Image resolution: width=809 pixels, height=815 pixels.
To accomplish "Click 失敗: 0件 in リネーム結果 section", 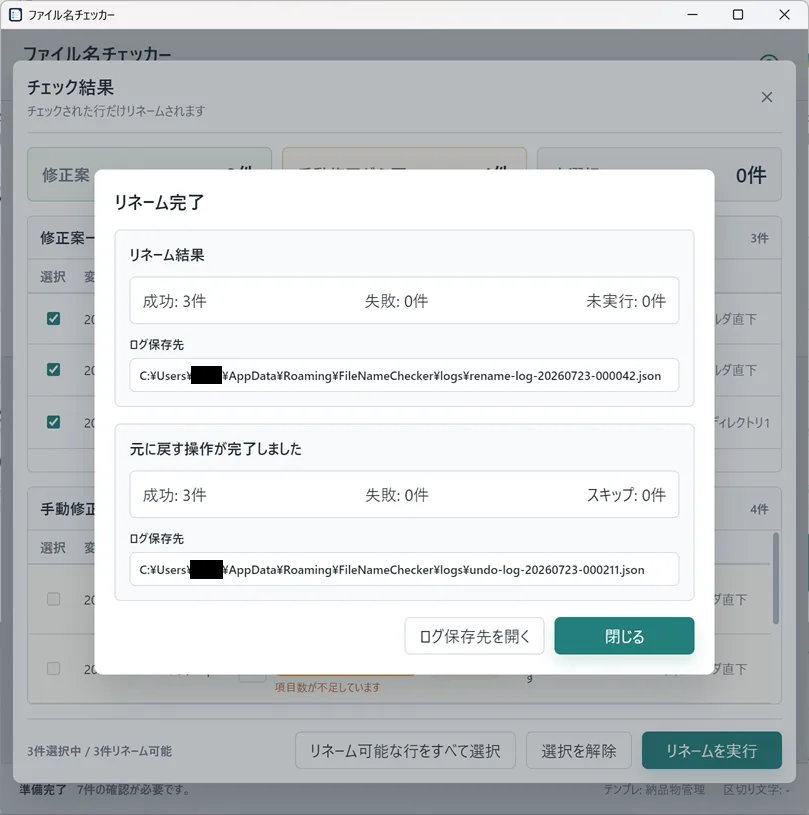I will click(396, 301).
